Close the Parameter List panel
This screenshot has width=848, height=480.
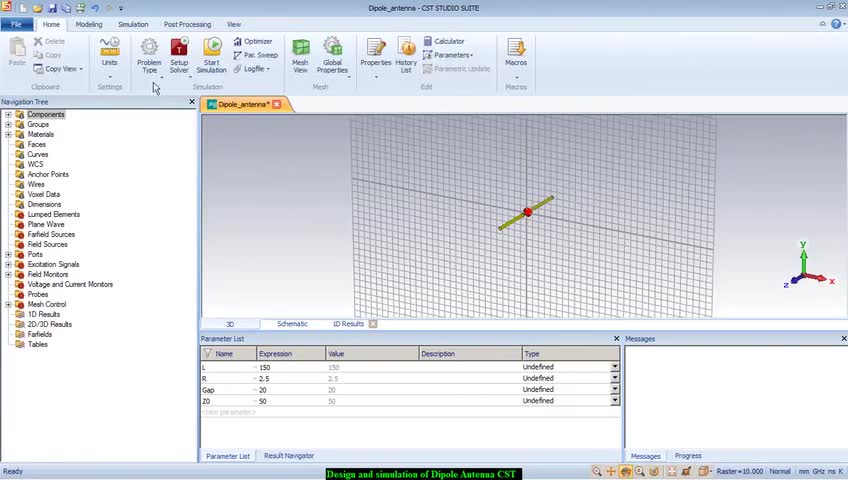pyautogui.click(x=617, y=338)
